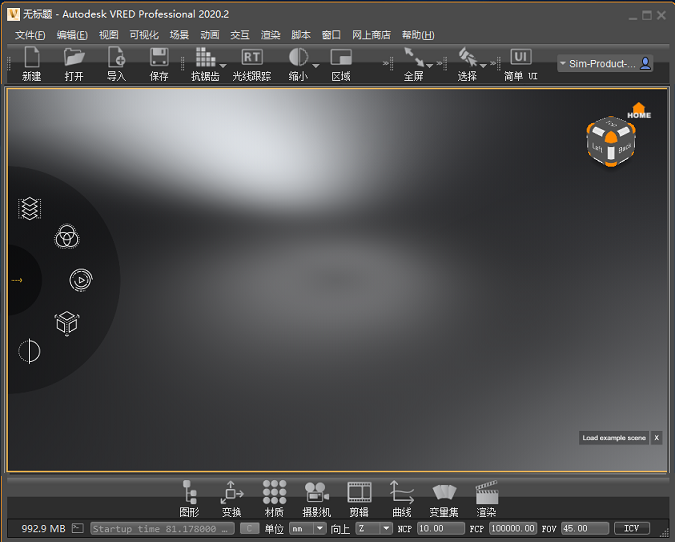This screenshot has width=675, height=542.
Task: Toggle the 区域 region render icon
Action: (x=341, y=64)
